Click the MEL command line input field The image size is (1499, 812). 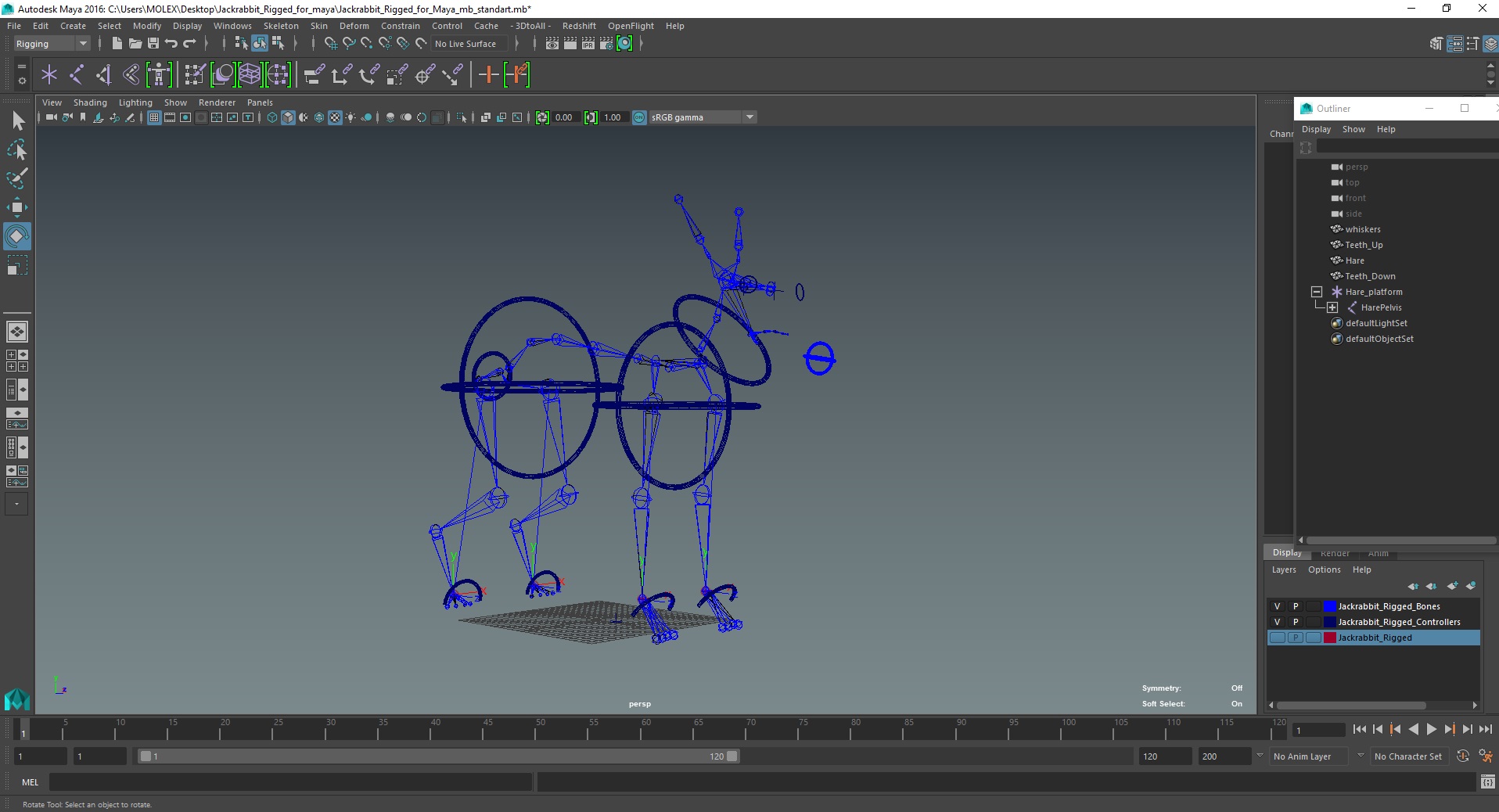[290, 781]
